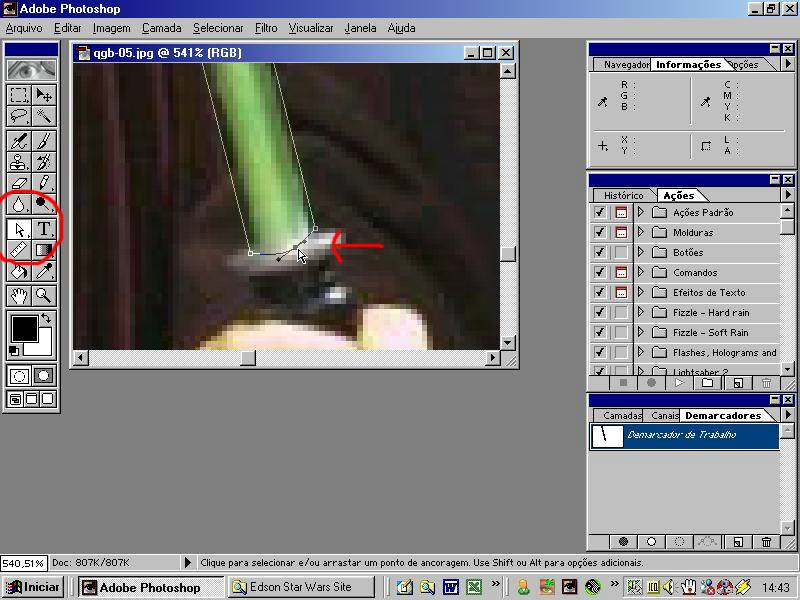
Task: Delete selection with Actions panel trash icon
Action: [766, 383]
